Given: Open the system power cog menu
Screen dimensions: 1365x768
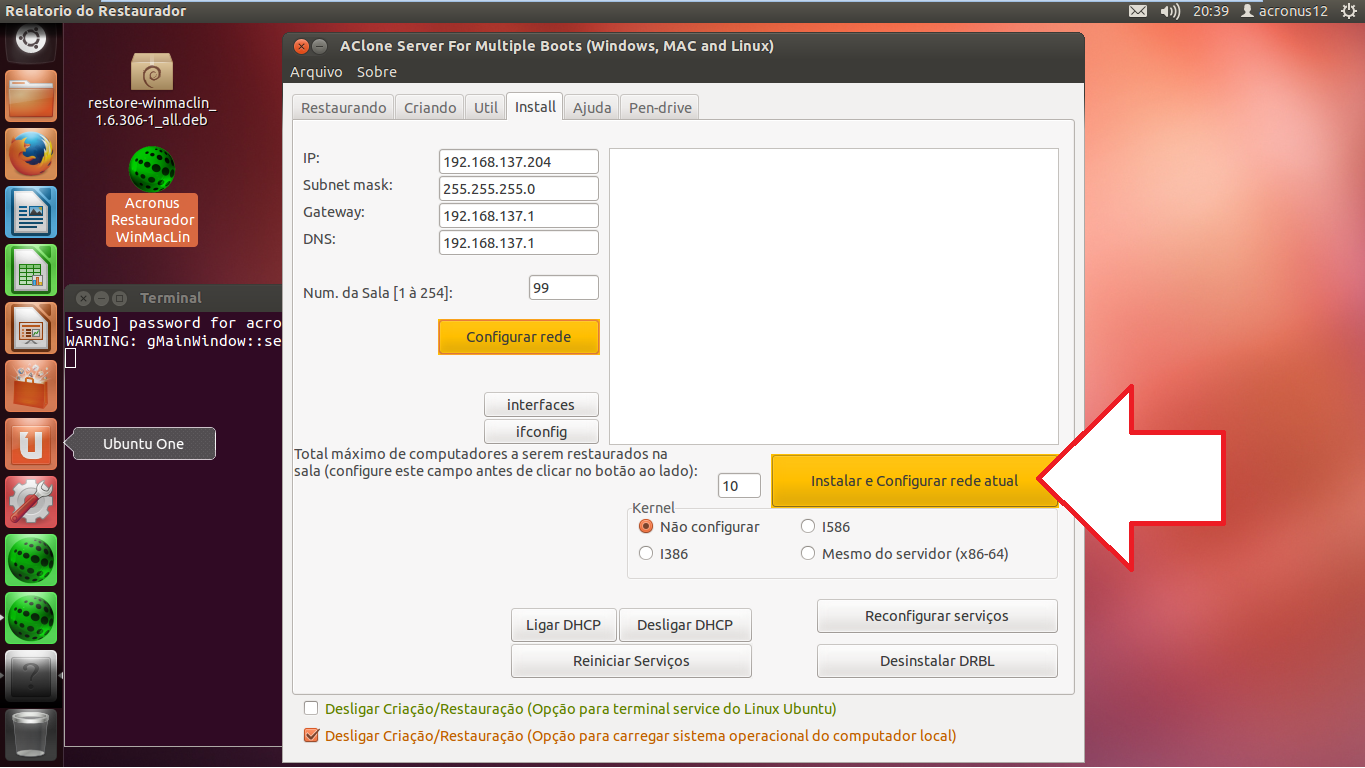Looking at the screenshot, I should pos(1349,11).
